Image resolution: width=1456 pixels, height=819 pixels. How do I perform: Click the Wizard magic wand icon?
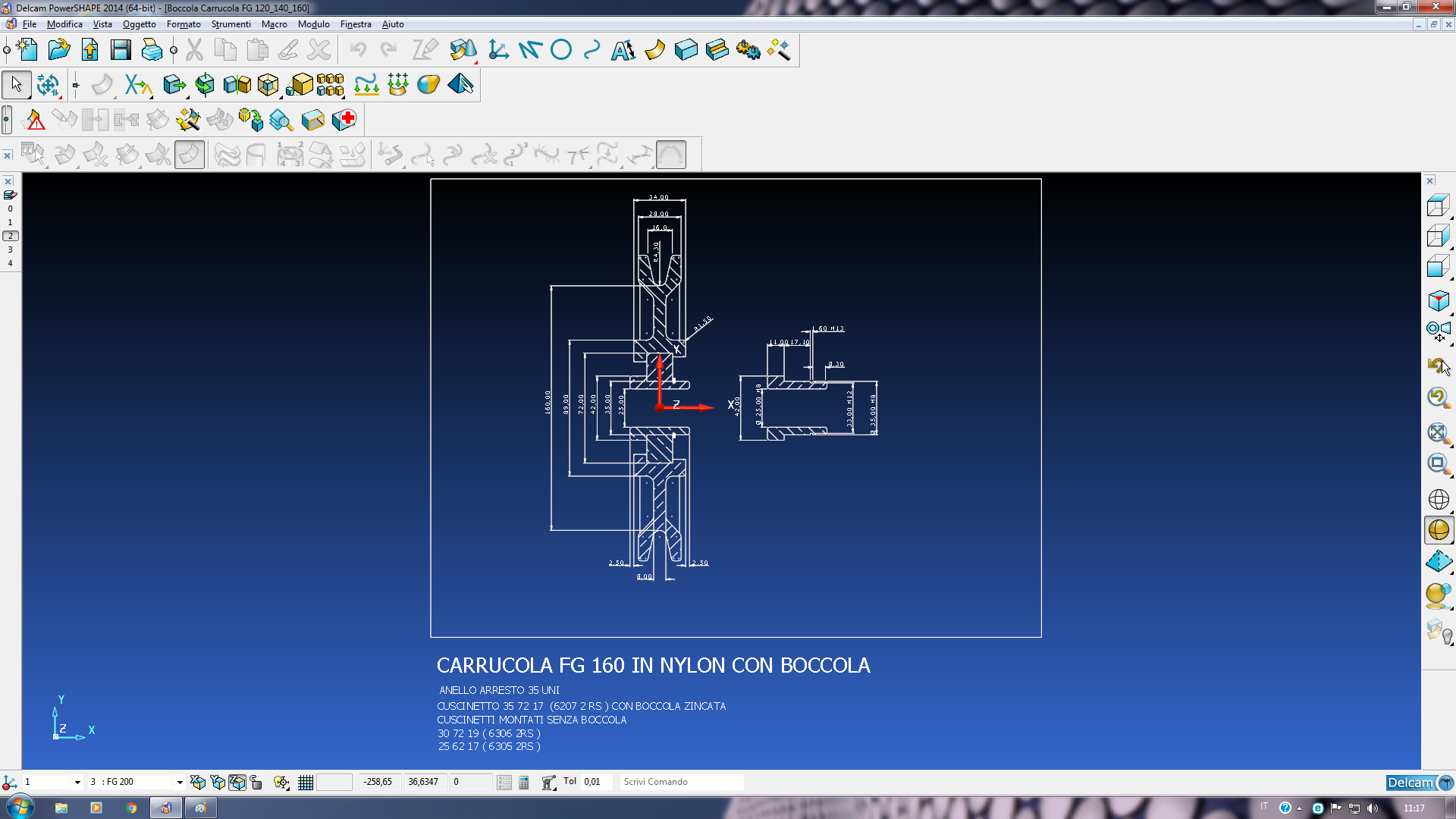779,50
